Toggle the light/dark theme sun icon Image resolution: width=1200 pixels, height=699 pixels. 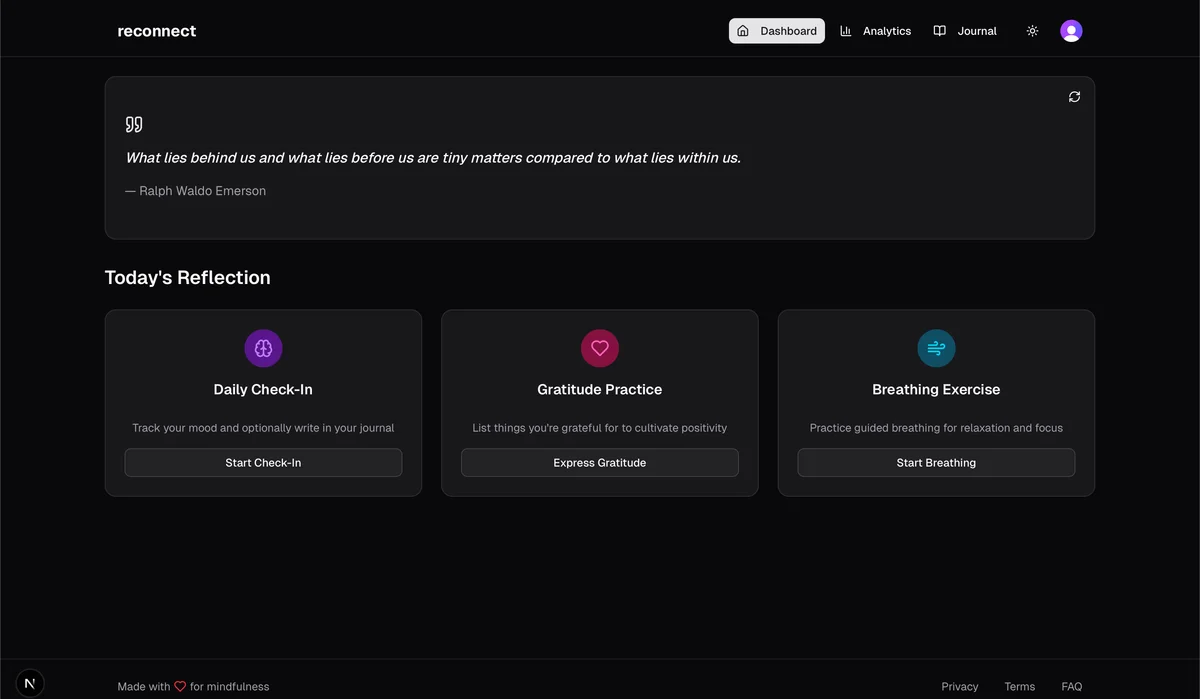[x=1032, y=31]
